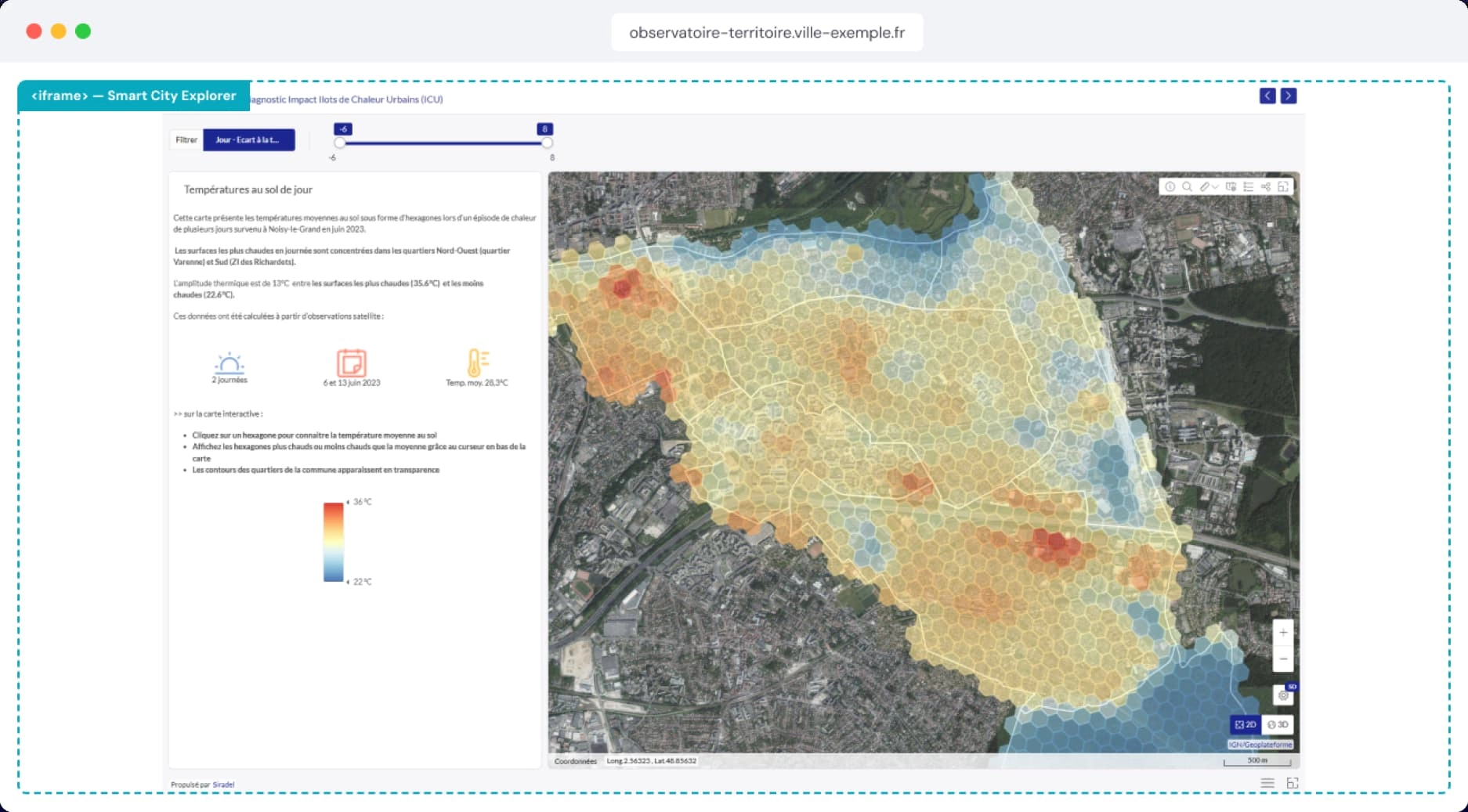Click the left slider handle at -6
This screenshot has height=812, width=1468.
(x=339, y=143)
